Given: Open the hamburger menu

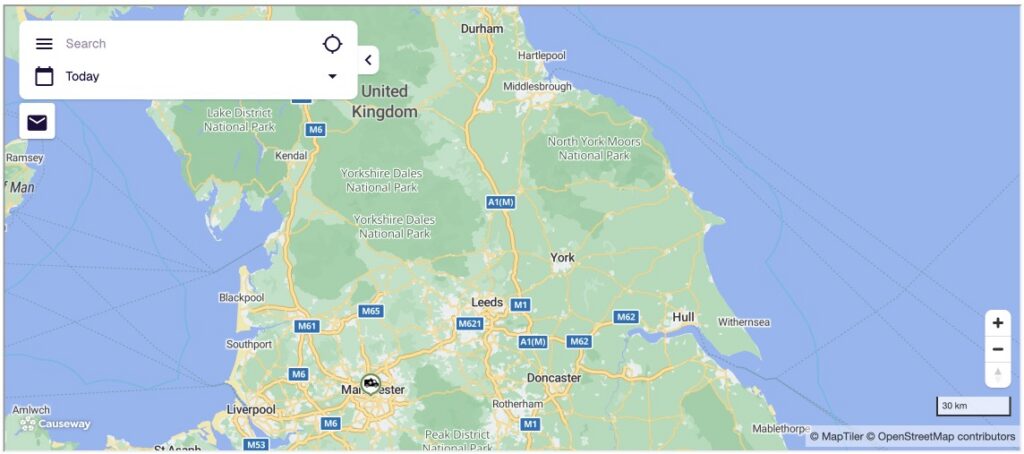Looking at the screenshot, I should (44, 44).
